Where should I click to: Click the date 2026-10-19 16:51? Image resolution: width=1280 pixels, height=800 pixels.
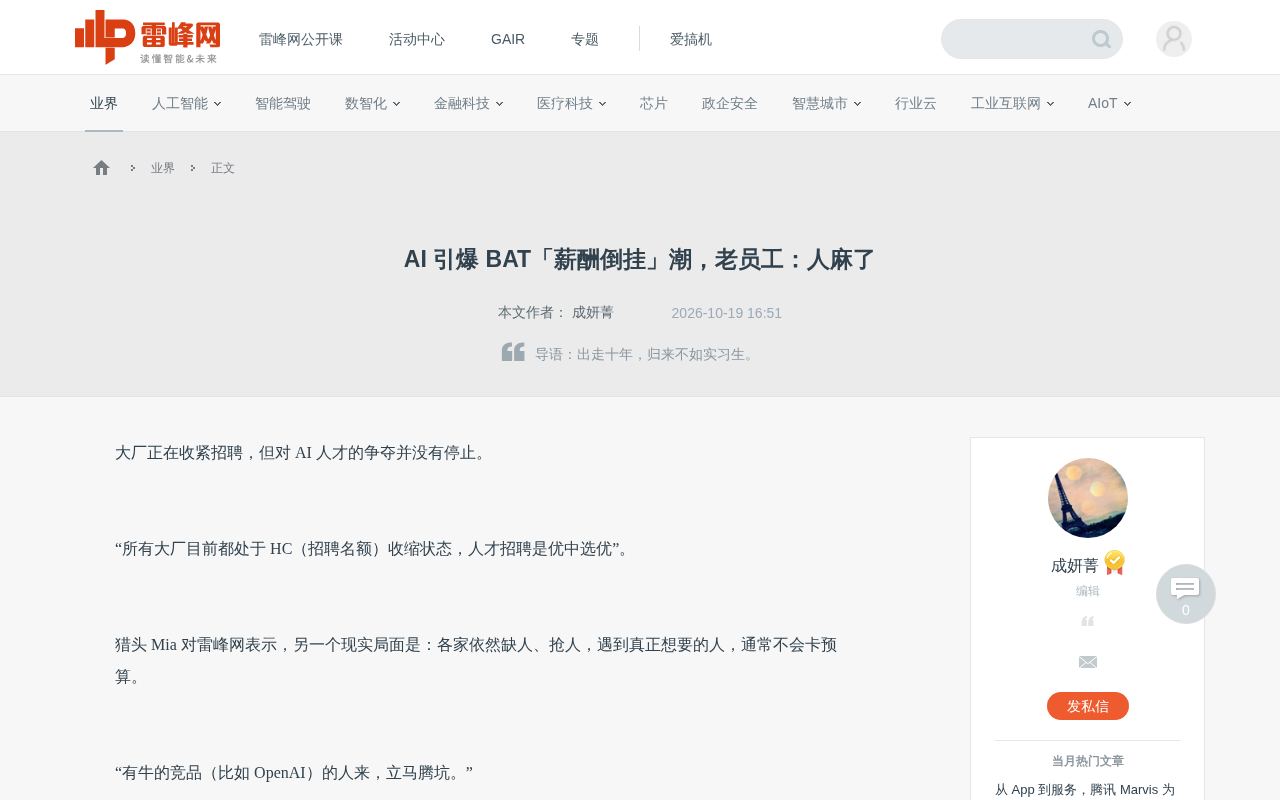click(x=727, y=313)
